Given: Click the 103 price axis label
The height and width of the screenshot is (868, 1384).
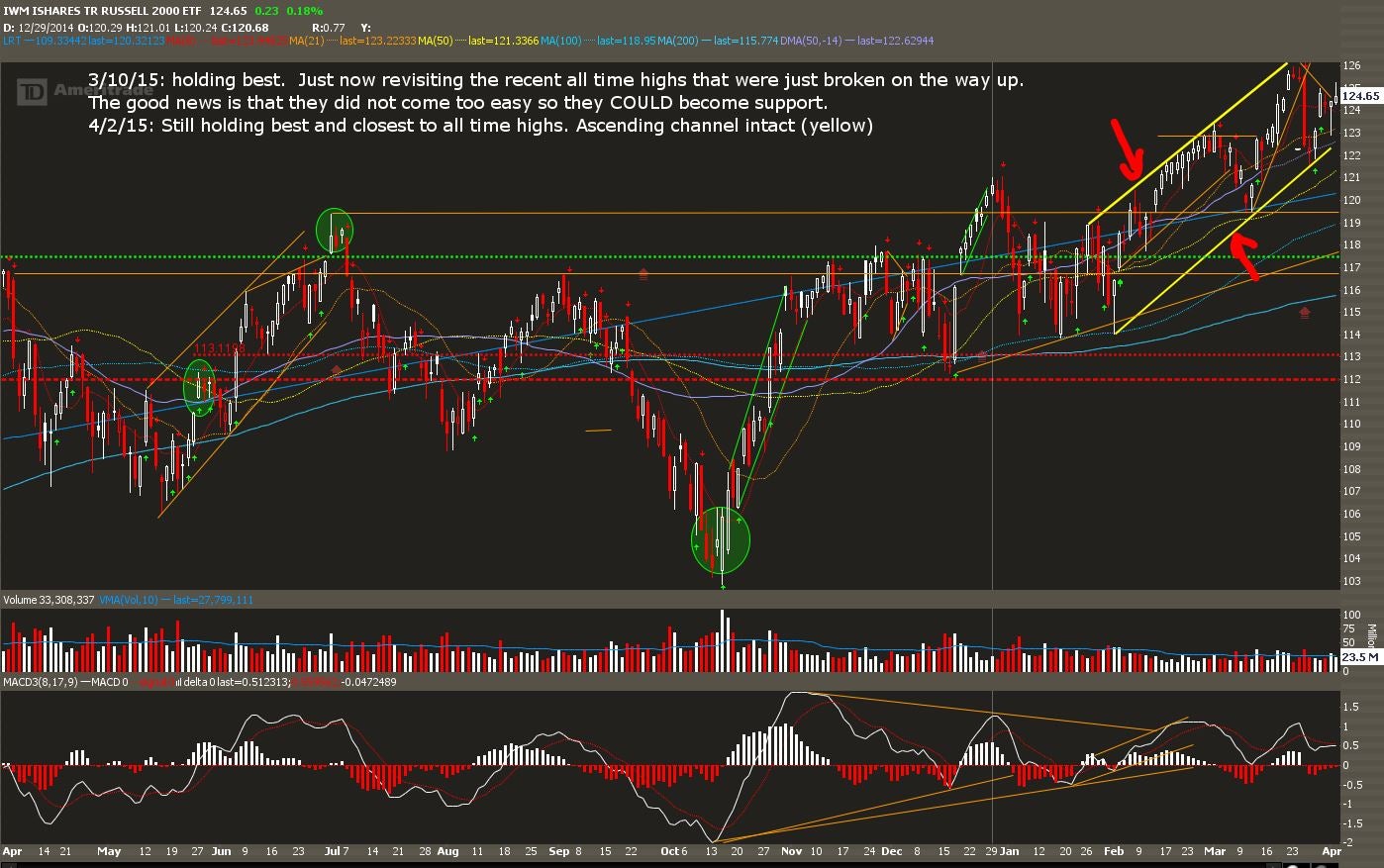Looking at the screenshot, I should 1351,581.
